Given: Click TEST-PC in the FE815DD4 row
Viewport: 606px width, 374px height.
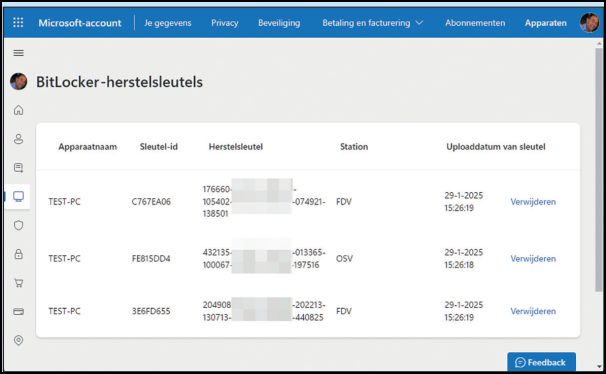Looking at the screenshot, I should pyautogui.click(x=65, y=258).
